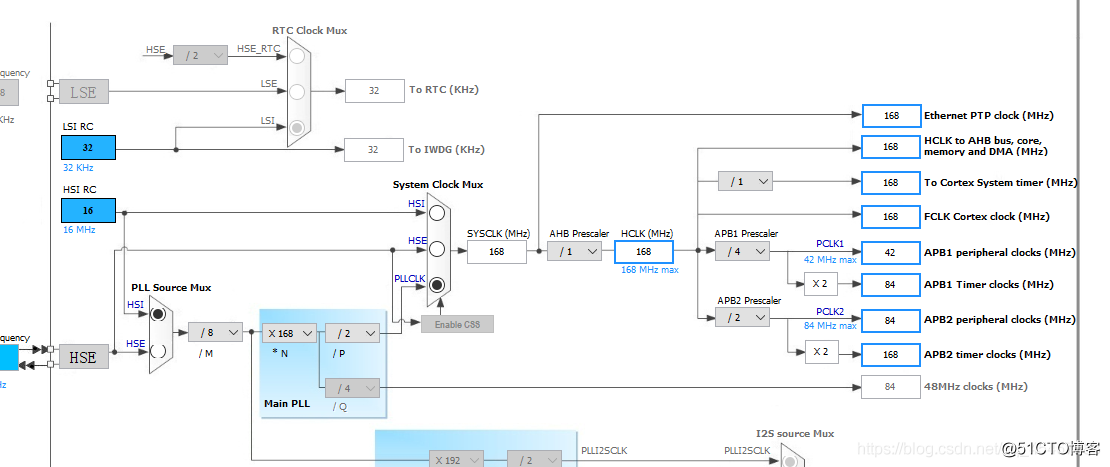Click the HCLK (MHz) value field
1110x467 pixels.
(644, 251)
